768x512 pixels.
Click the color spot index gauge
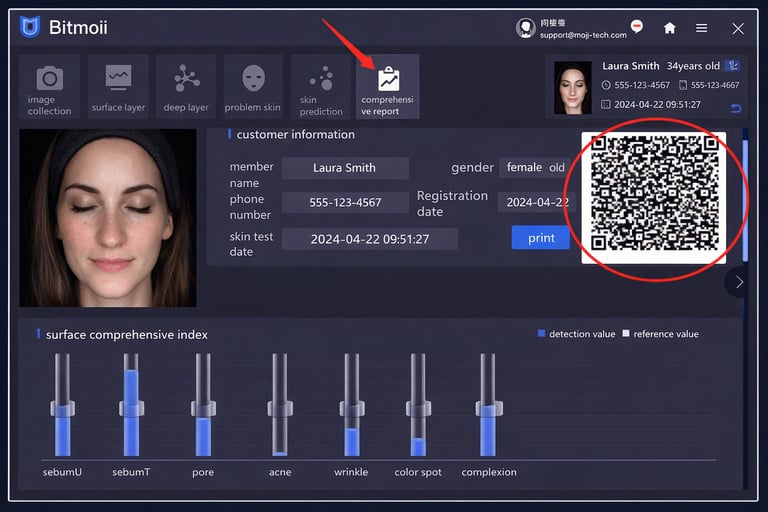(418, 405)
